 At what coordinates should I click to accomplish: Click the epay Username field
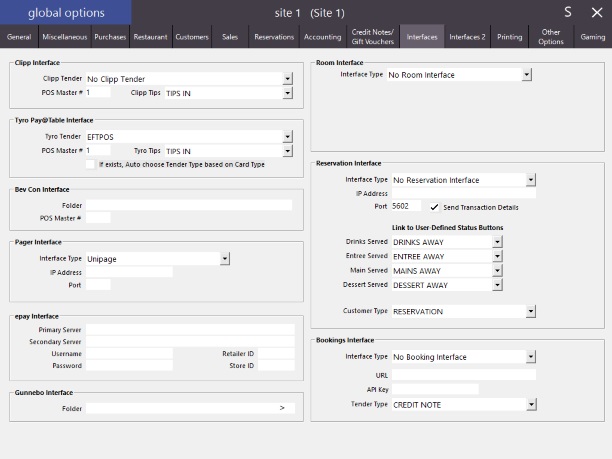129,353
